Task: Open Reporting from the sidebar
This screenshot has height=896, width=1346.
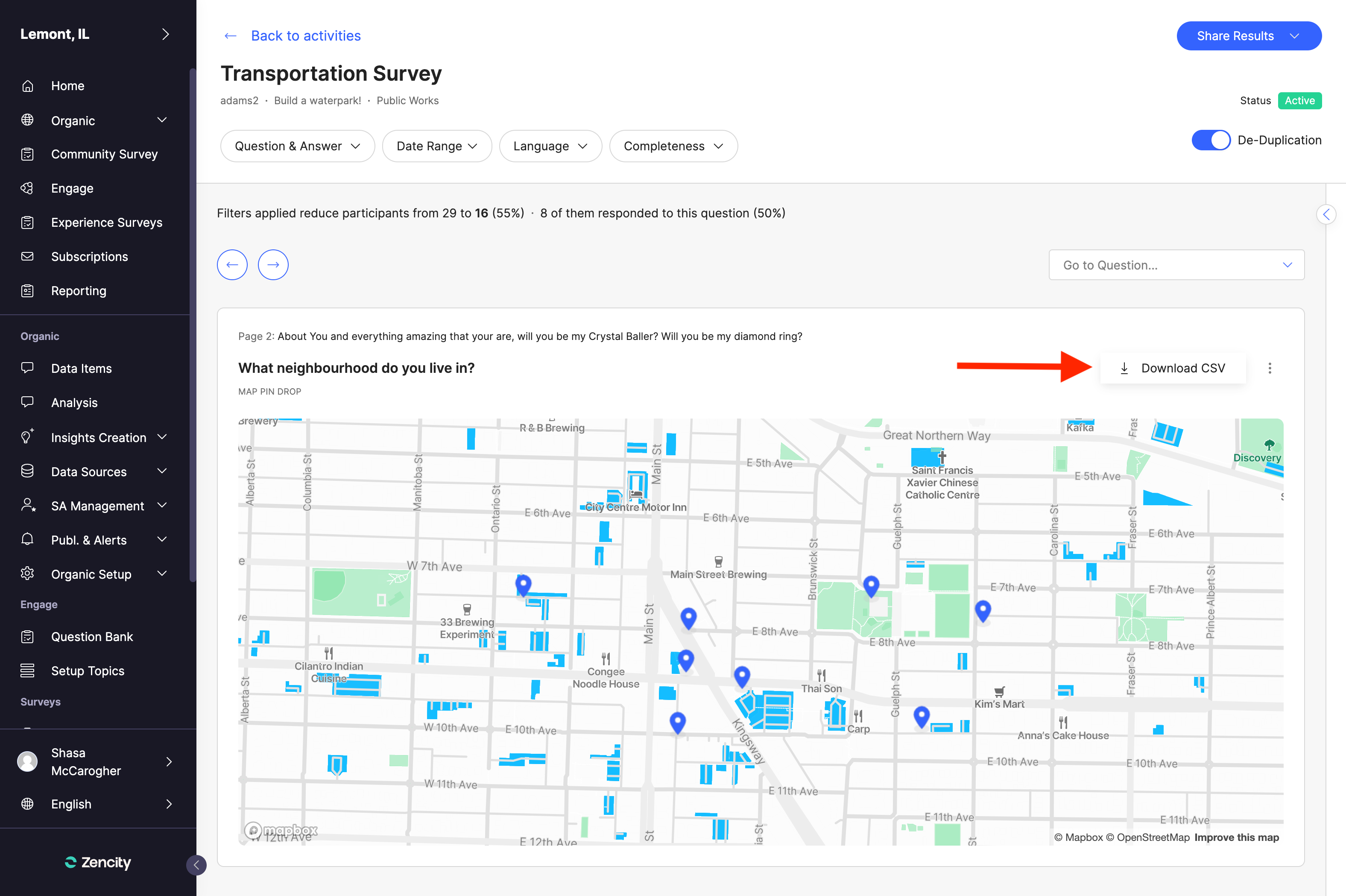Action: point(78,291)
